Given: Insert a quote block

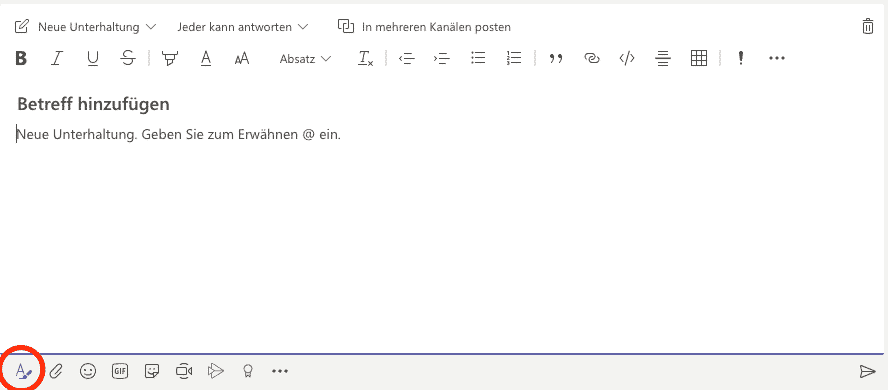Looking at the screenshot, I should (x=556, y=58).
